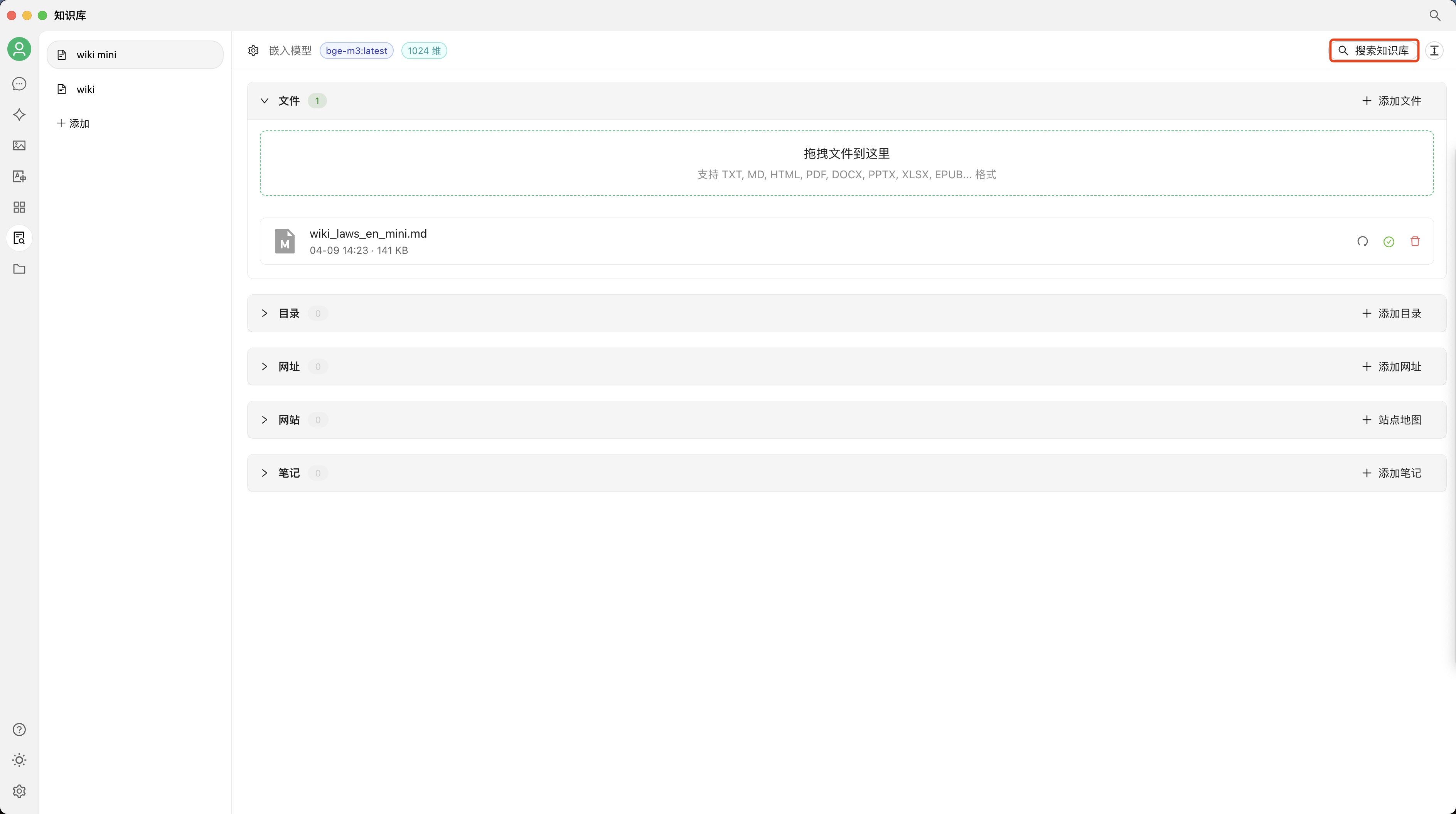Open knowledge base settings gear icon
The height and width of the screenshot is (814, 1456).
(253, 51)
